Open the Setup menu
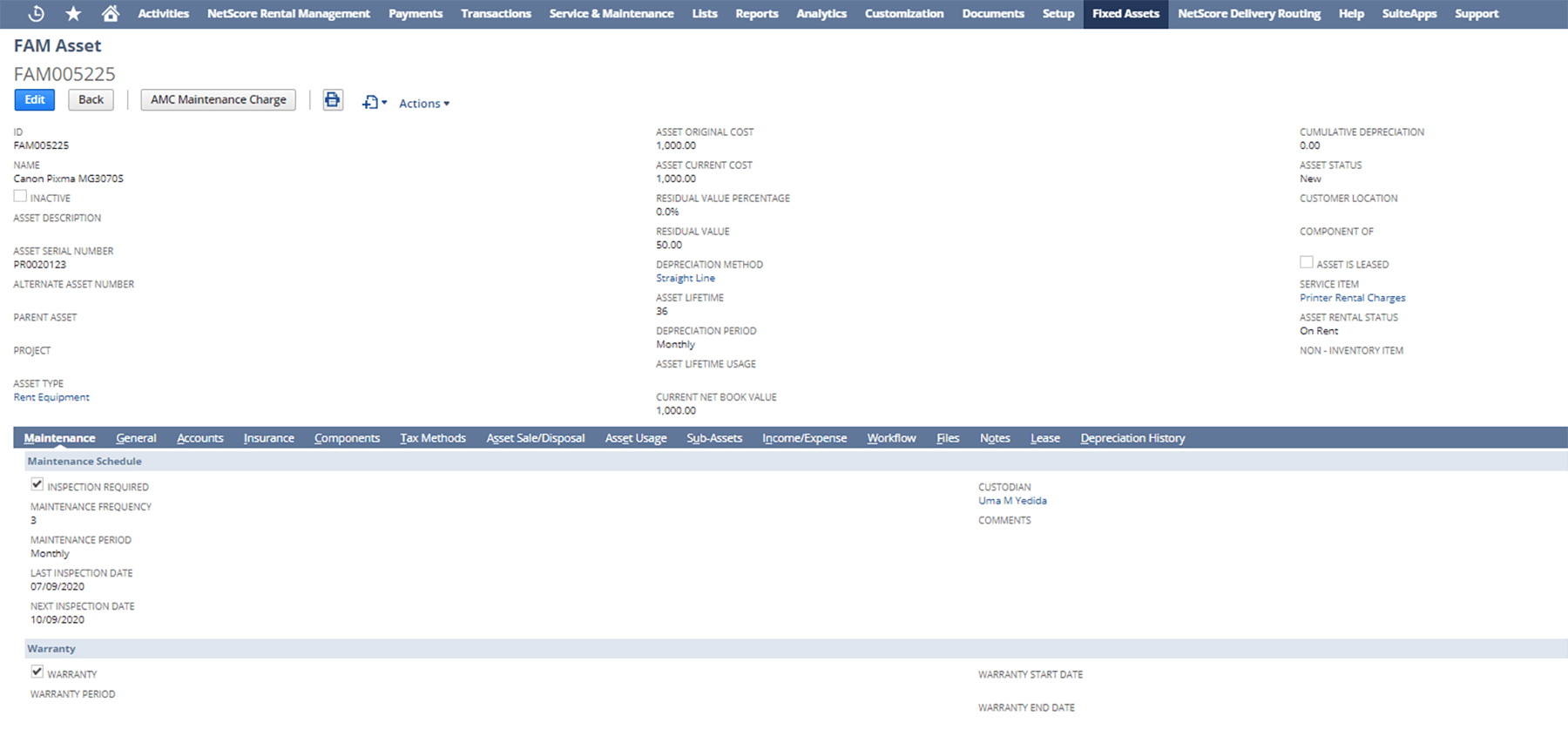Image resolution: width=1568 pixels, height=736 pixels. click(1058, 14)
